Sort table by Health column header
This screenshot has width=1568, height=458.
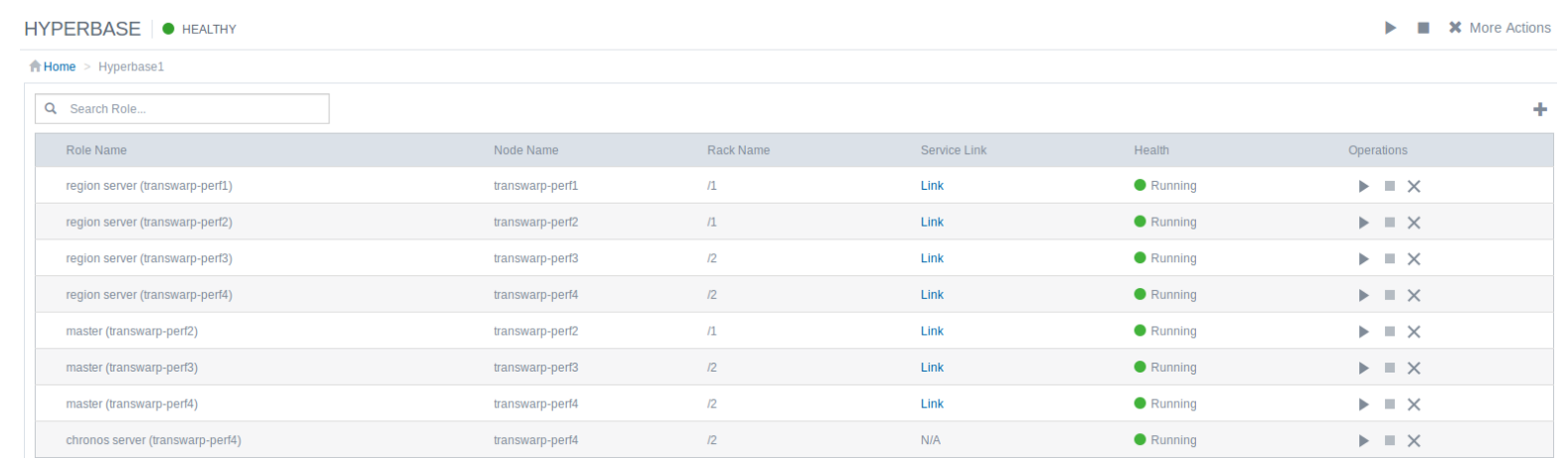(1151, 151)
